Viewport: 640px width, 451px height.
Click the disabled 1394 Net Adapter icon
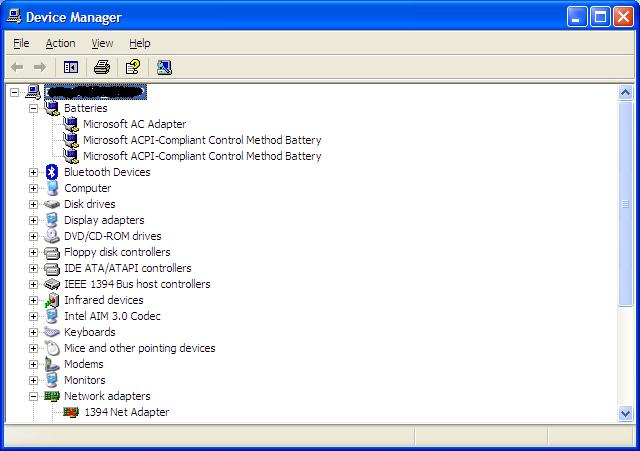[71, 412]
